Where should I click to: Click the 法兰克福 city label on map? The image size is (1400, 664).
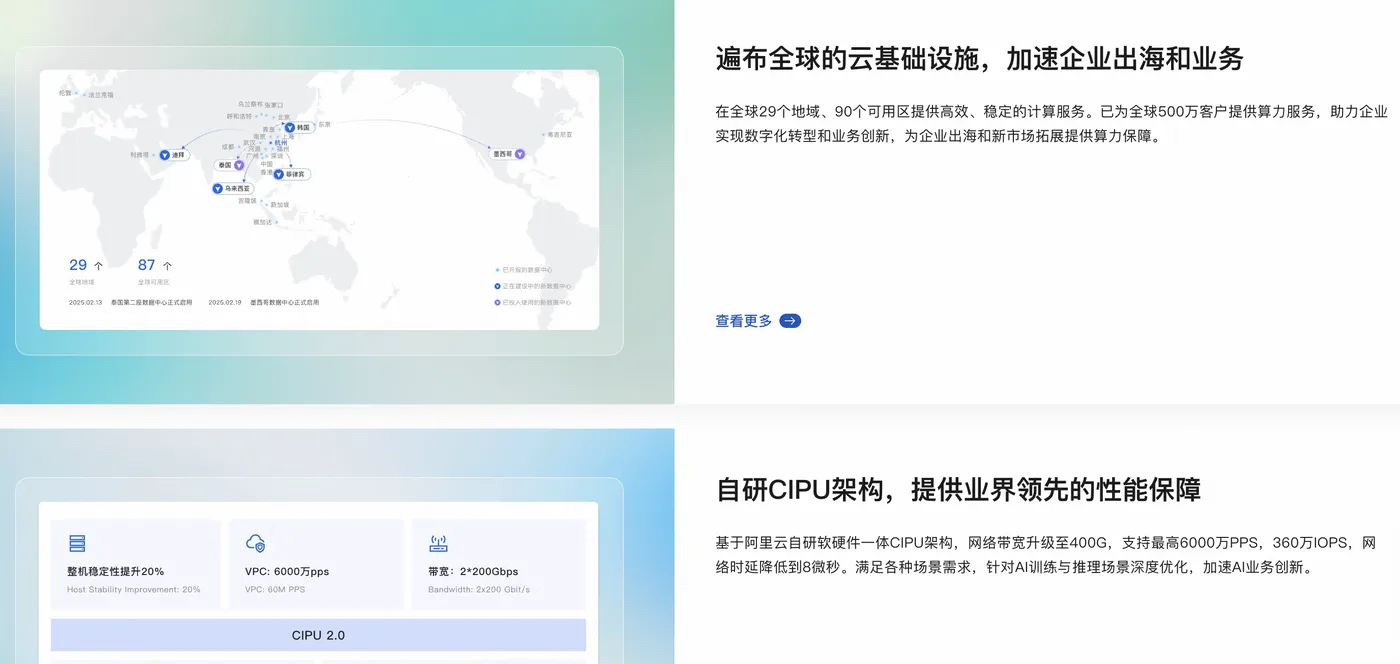coord(101,95)
